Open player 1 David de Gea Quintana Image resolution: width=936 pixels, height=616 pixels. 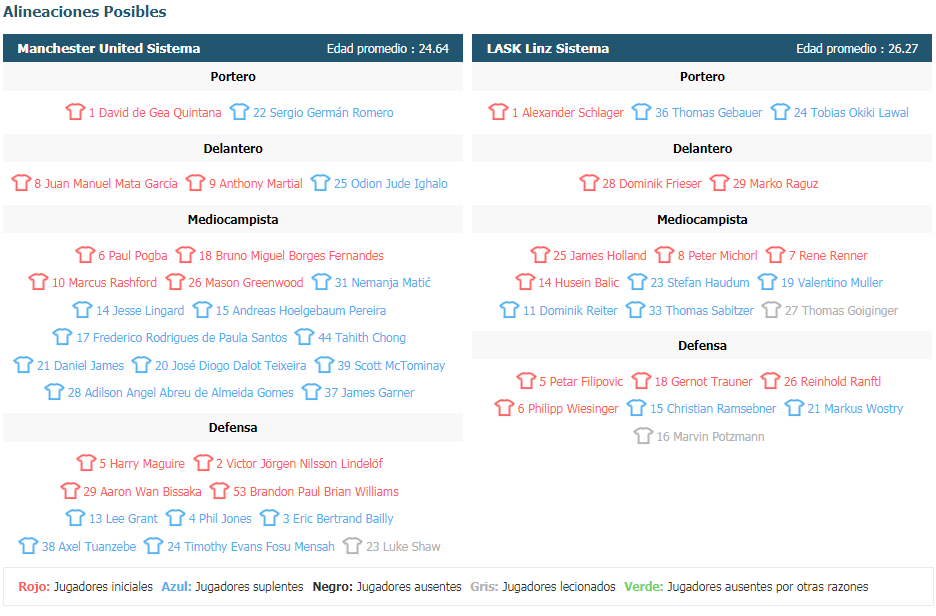tap(155, 113)
